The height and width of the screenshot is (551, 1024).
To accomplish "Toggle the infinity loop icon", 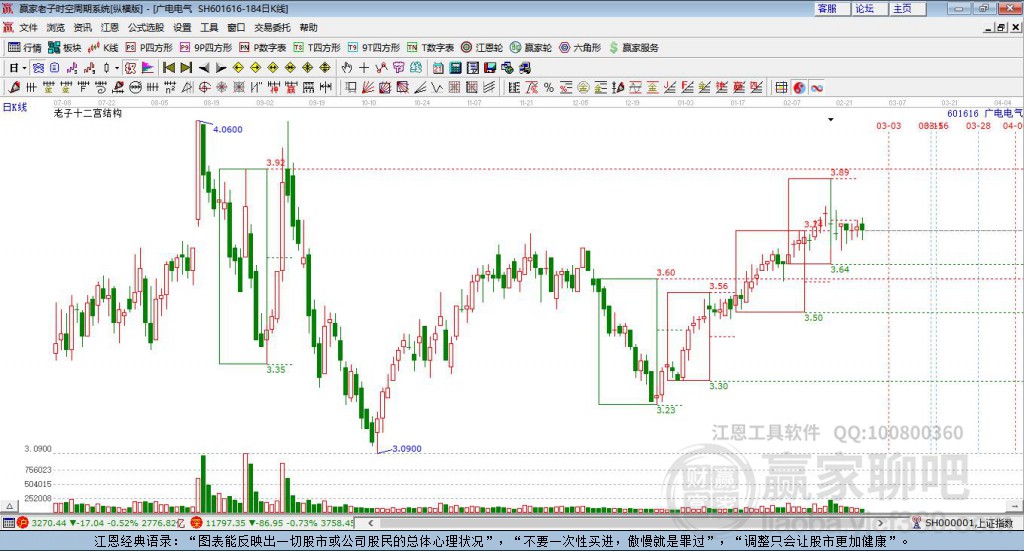I will pyautogui.click(x=817, y=87).
